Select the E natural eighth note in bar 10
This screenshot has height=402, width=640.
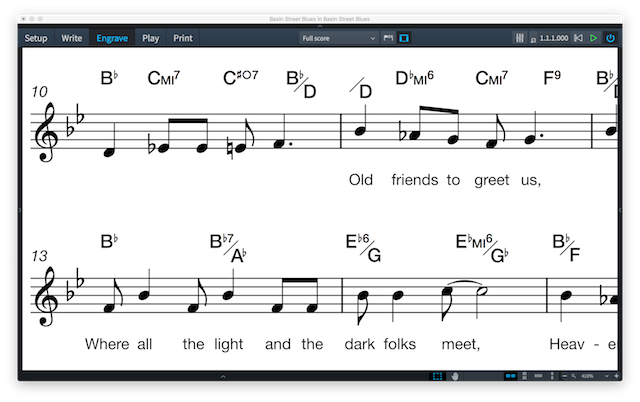(x=241, y=148)
